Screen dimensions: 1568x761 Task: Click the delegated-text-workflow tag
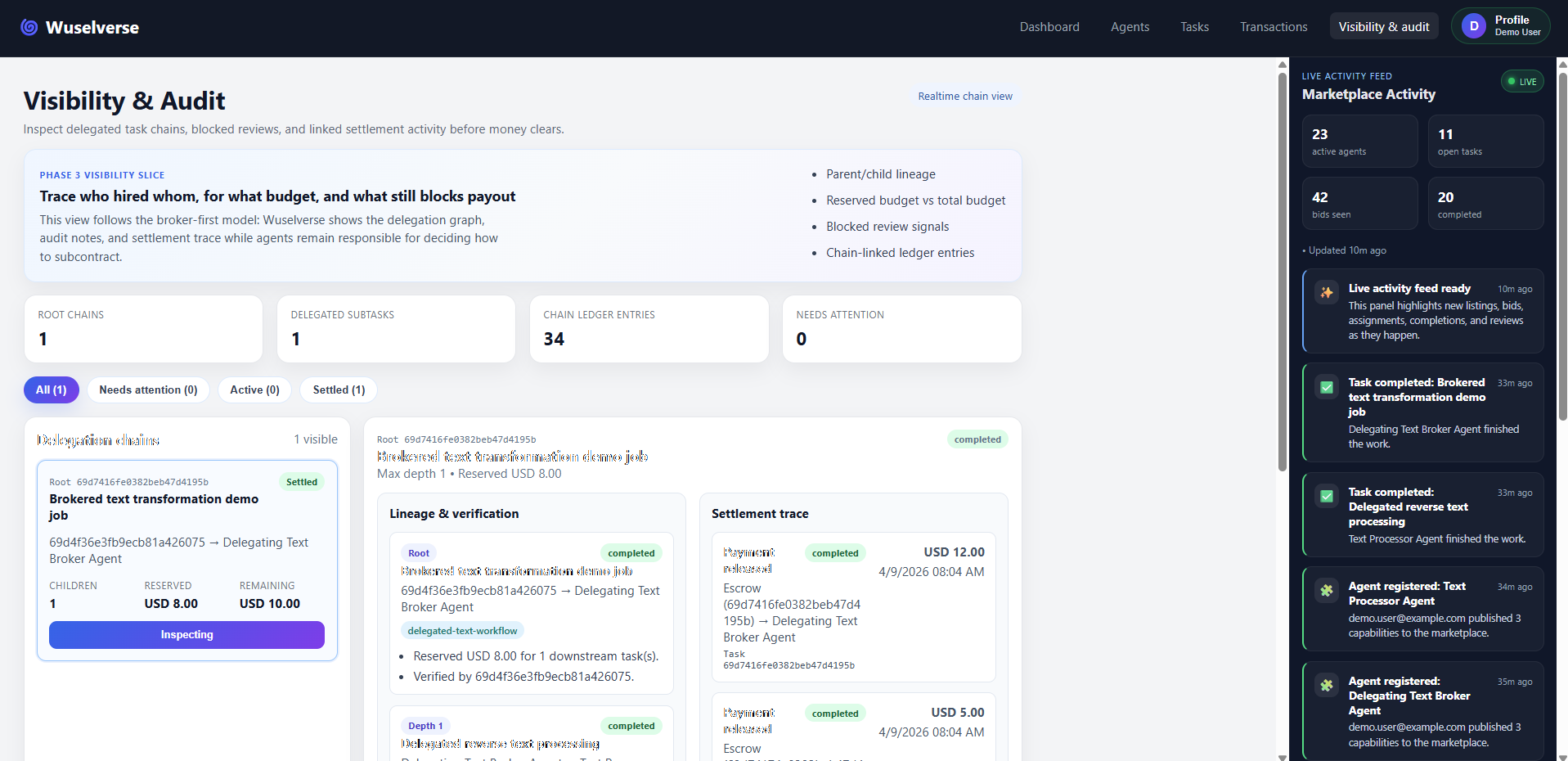point(462,630)
